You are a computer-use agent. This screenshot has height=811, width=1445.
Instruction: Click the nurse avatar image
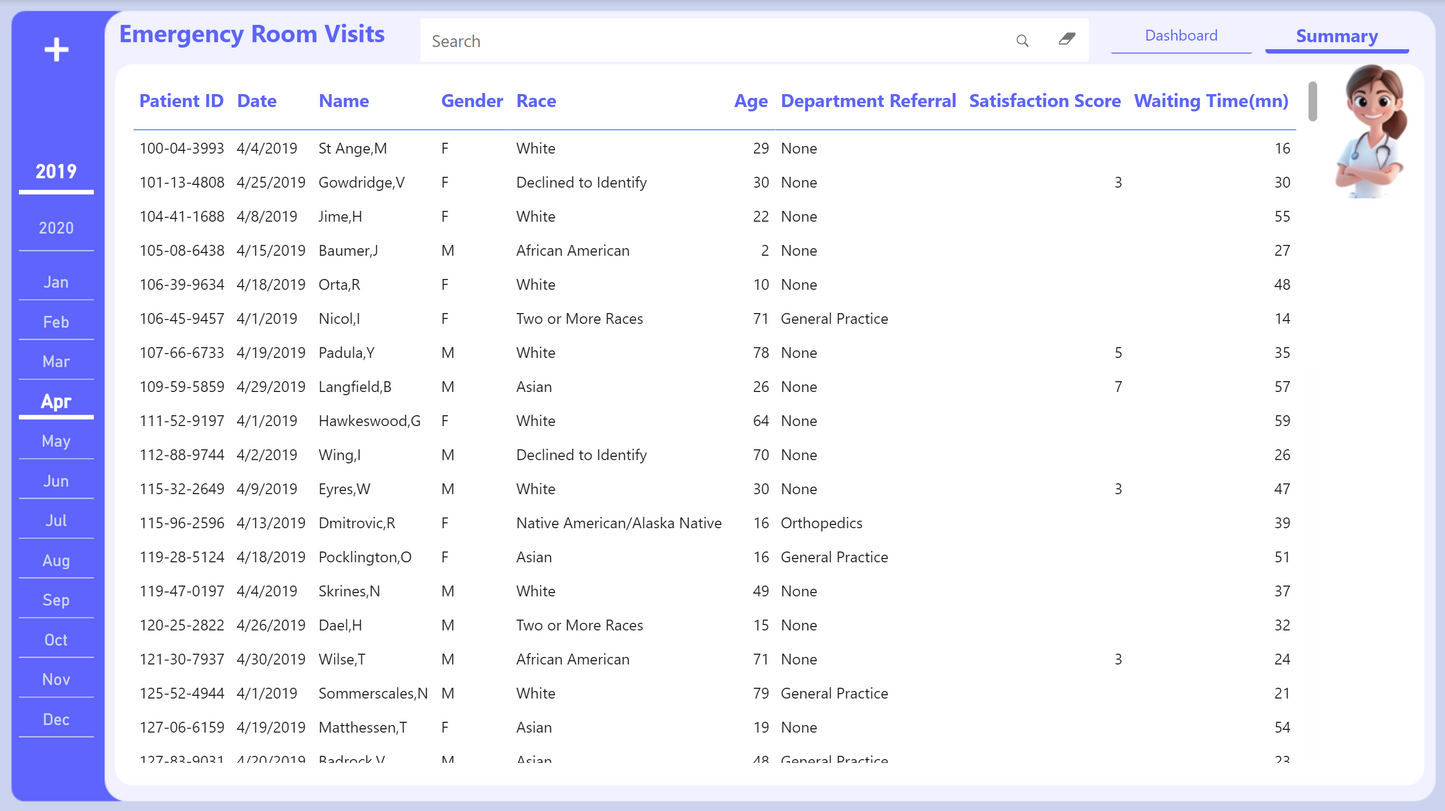coord(1372,131)
